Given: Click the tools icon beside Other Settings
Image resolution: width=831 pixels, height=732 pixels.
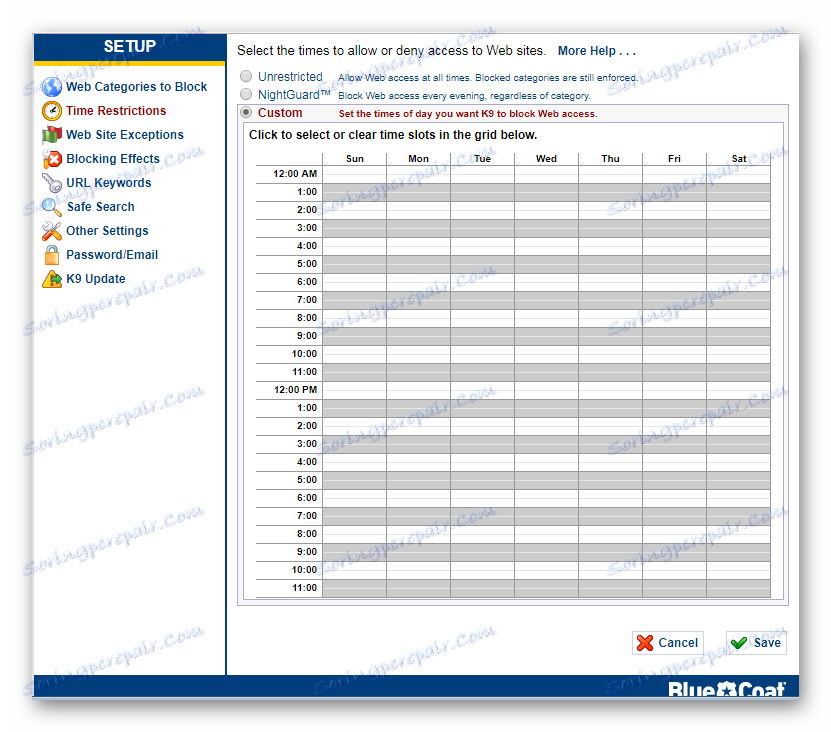Looking at the screenshot, I should click(52, 231).
